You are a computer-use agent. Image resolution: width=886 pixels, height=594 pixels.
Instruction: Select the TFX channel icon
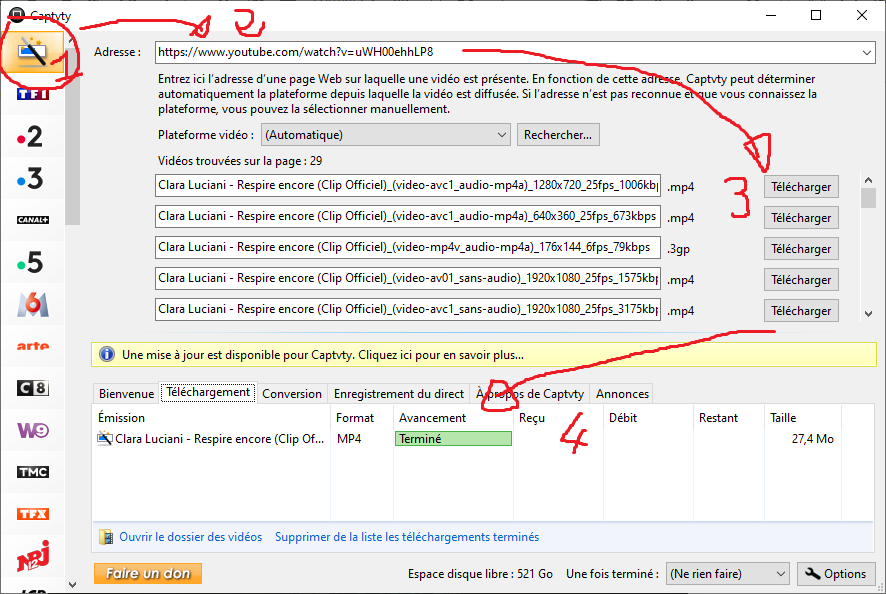tap(33, 514)
